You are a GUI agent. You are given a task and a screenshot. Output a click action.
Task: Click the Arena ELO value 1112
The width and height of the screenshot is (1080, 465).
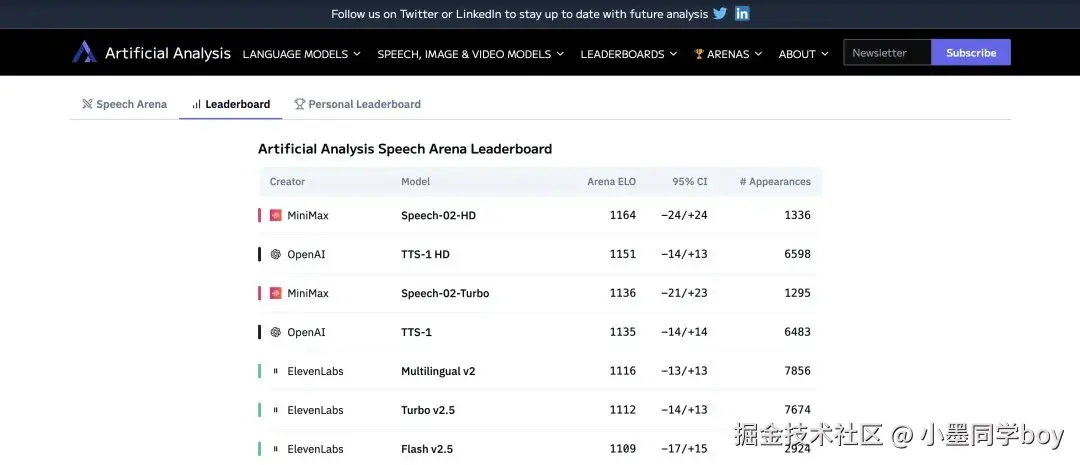tap(623, 410)
